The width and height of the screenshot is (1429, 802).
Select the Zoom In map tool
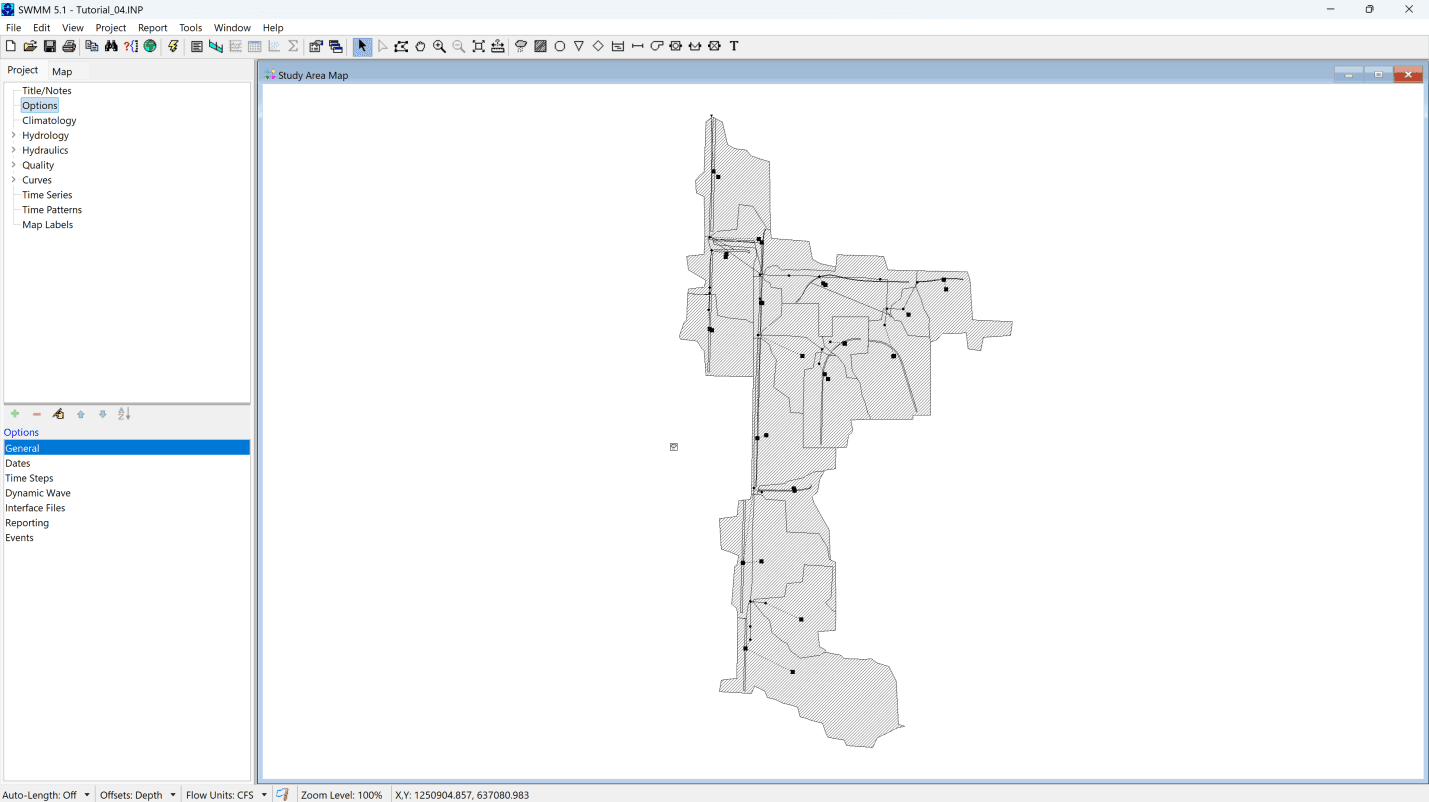439,46
